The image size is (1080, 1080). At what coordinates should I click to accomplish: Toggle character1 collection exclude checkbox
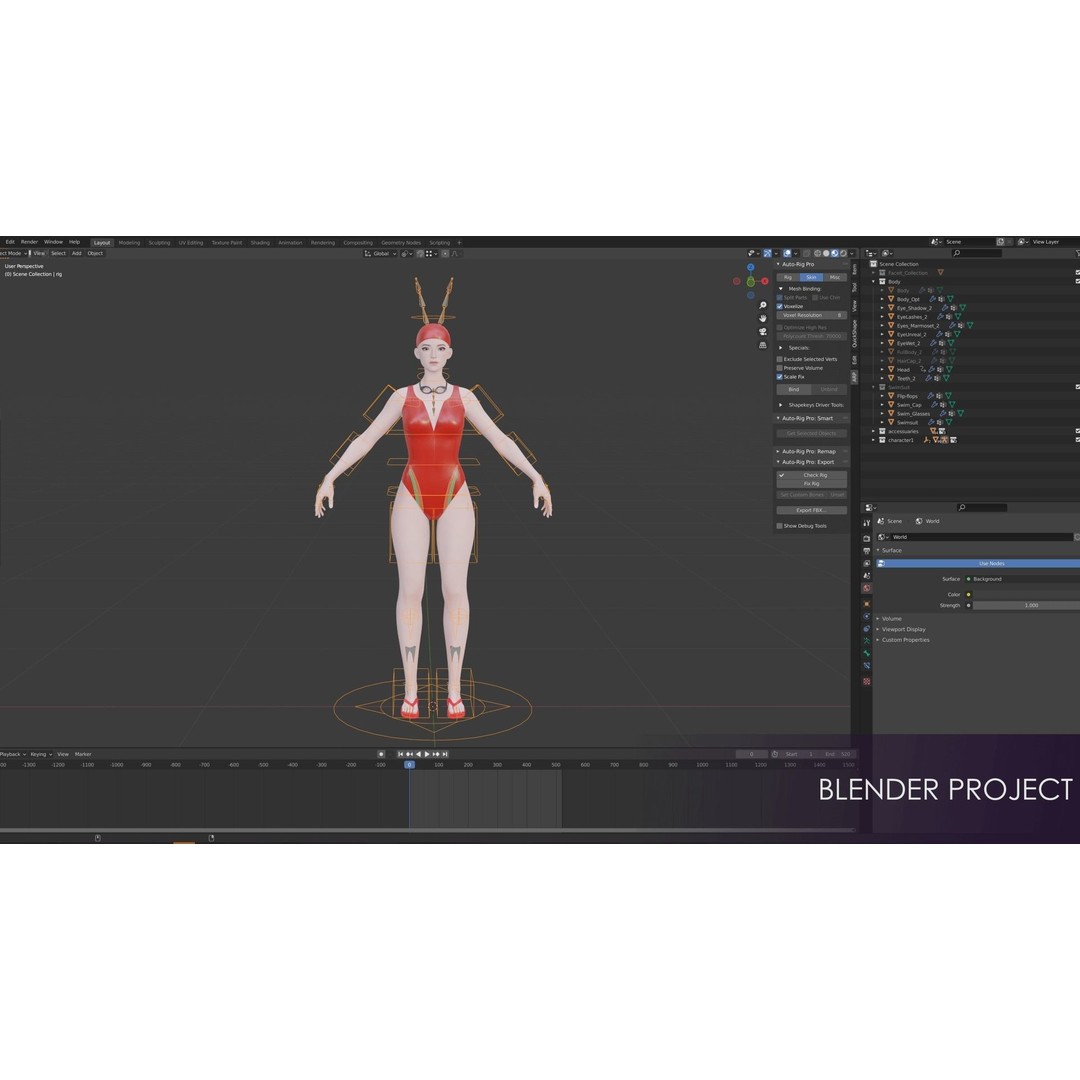(x=1077, y=439)
